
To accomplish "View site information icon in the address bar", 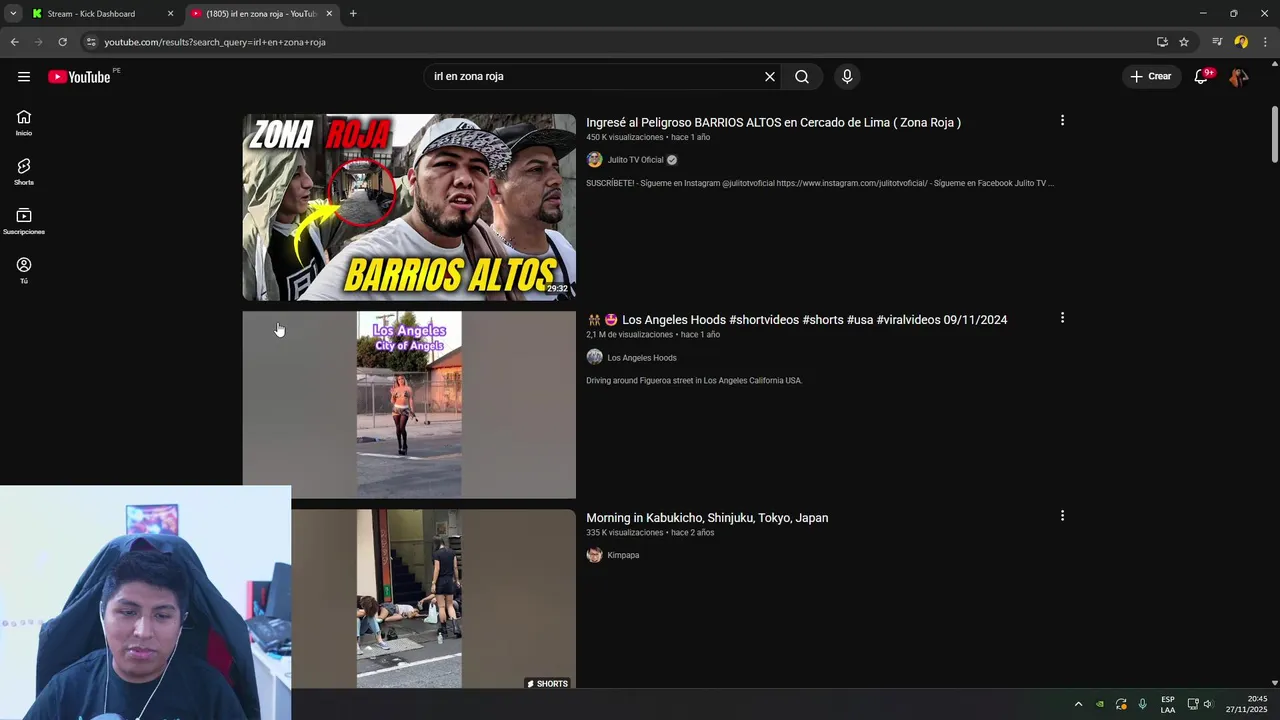I will (91, 42).
